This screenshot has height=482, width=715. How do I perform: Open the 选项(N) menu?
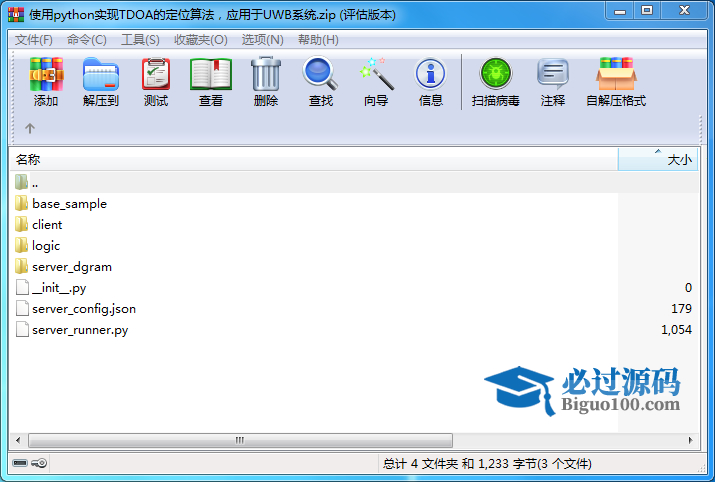[x=263, y=40]
